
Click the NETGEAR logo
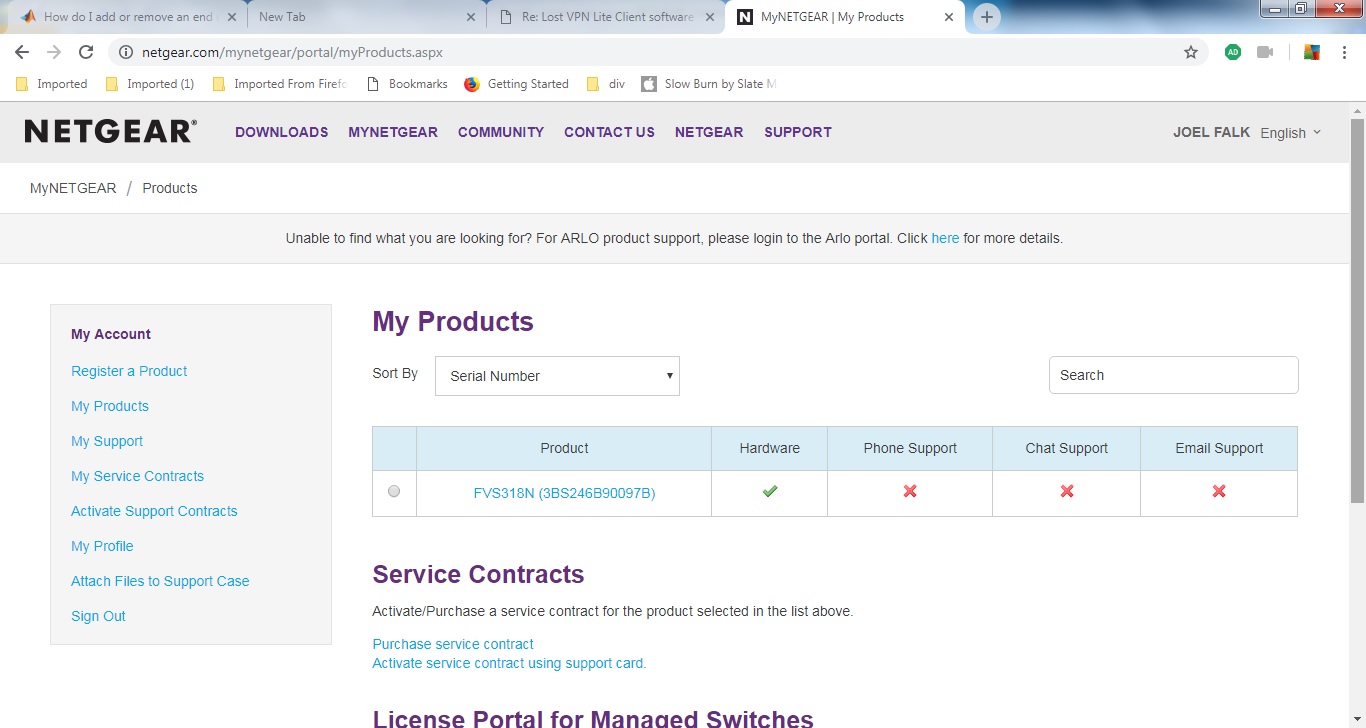point(110,131)
